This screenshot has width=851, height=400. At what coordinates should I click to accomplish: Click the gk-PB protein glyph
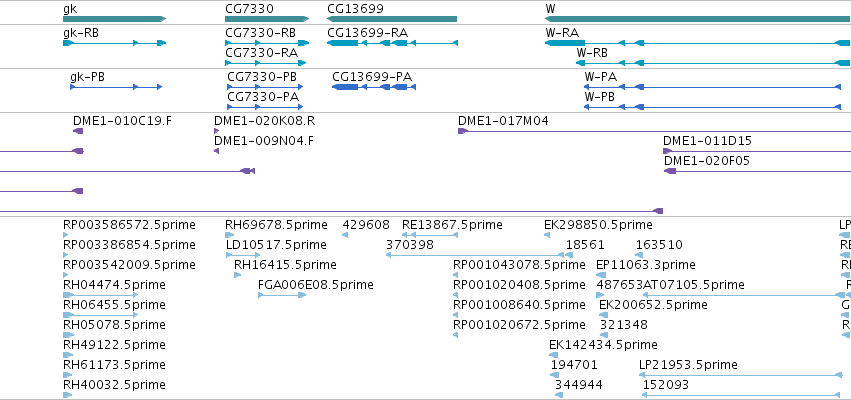tap(116, 87)
